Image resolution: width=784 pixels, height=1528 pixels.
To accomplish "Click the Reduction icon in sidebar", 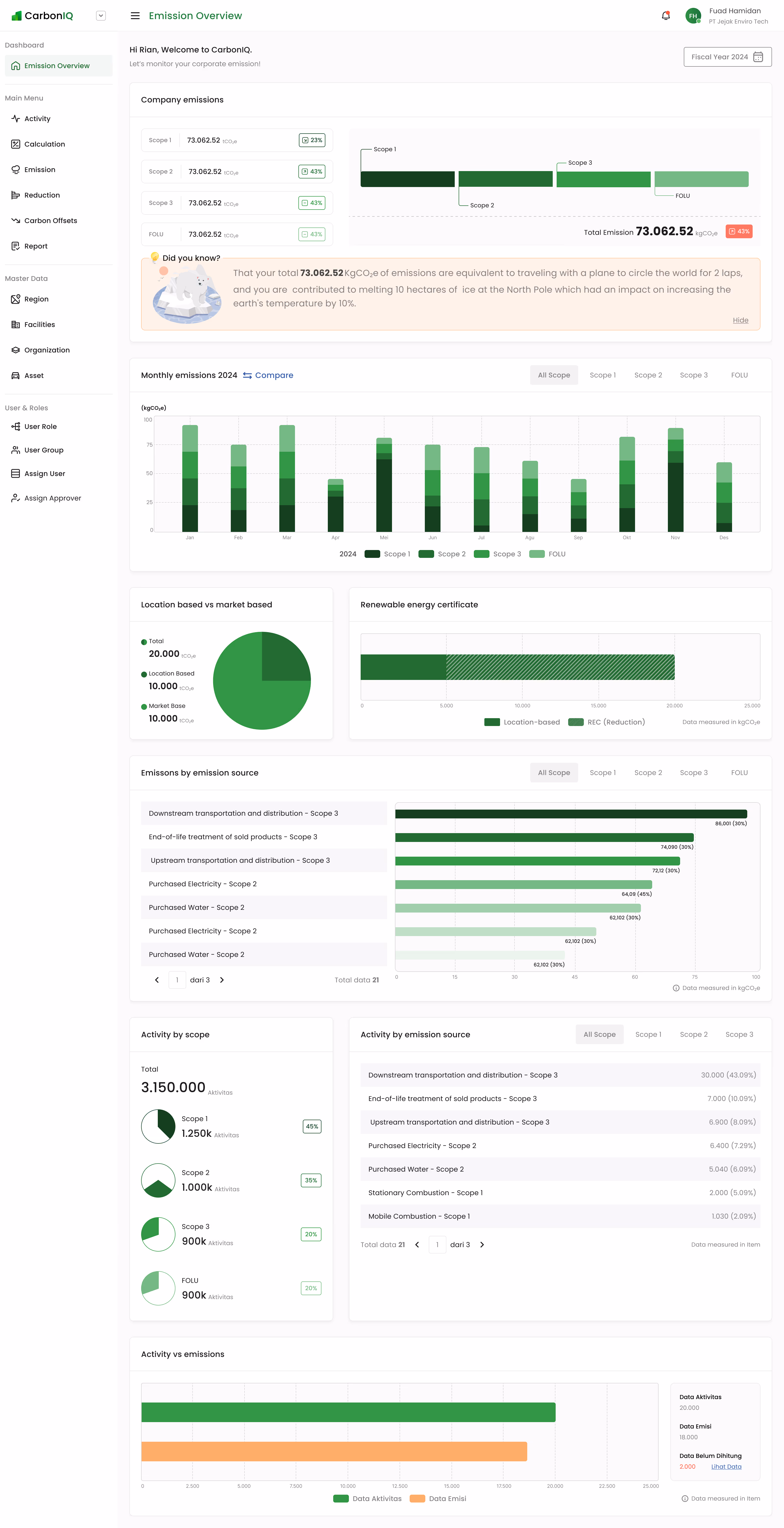I will click(x=15, y=195).
